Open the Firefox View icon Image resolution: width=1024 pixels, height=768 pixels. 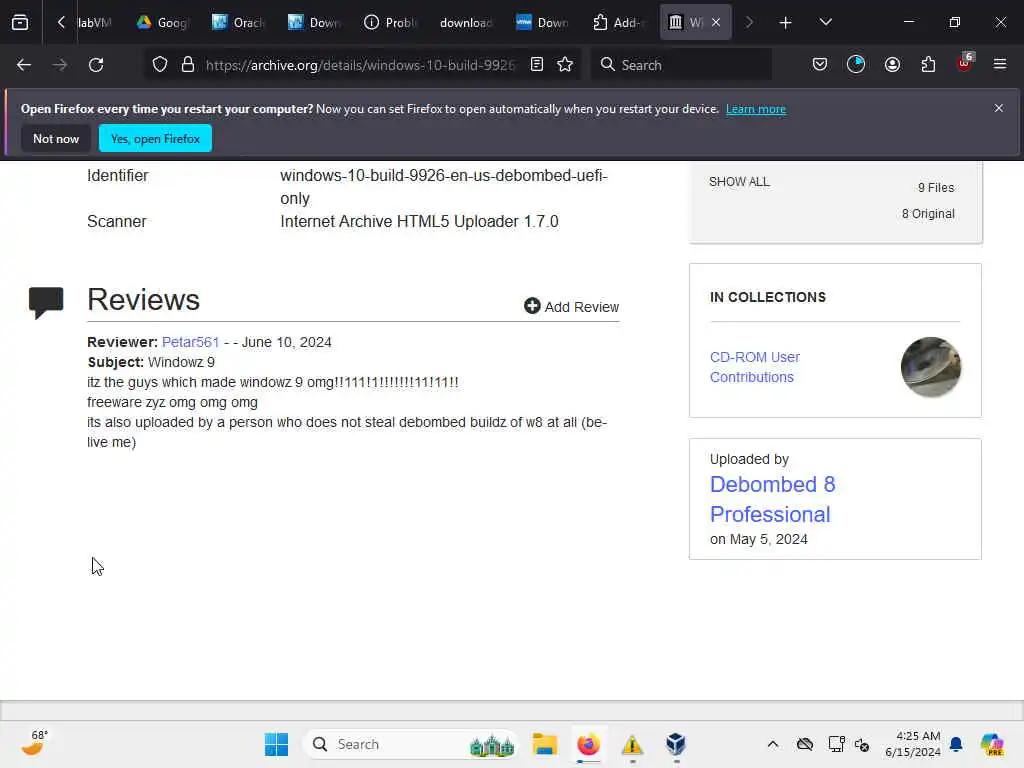tap(20, 23)
